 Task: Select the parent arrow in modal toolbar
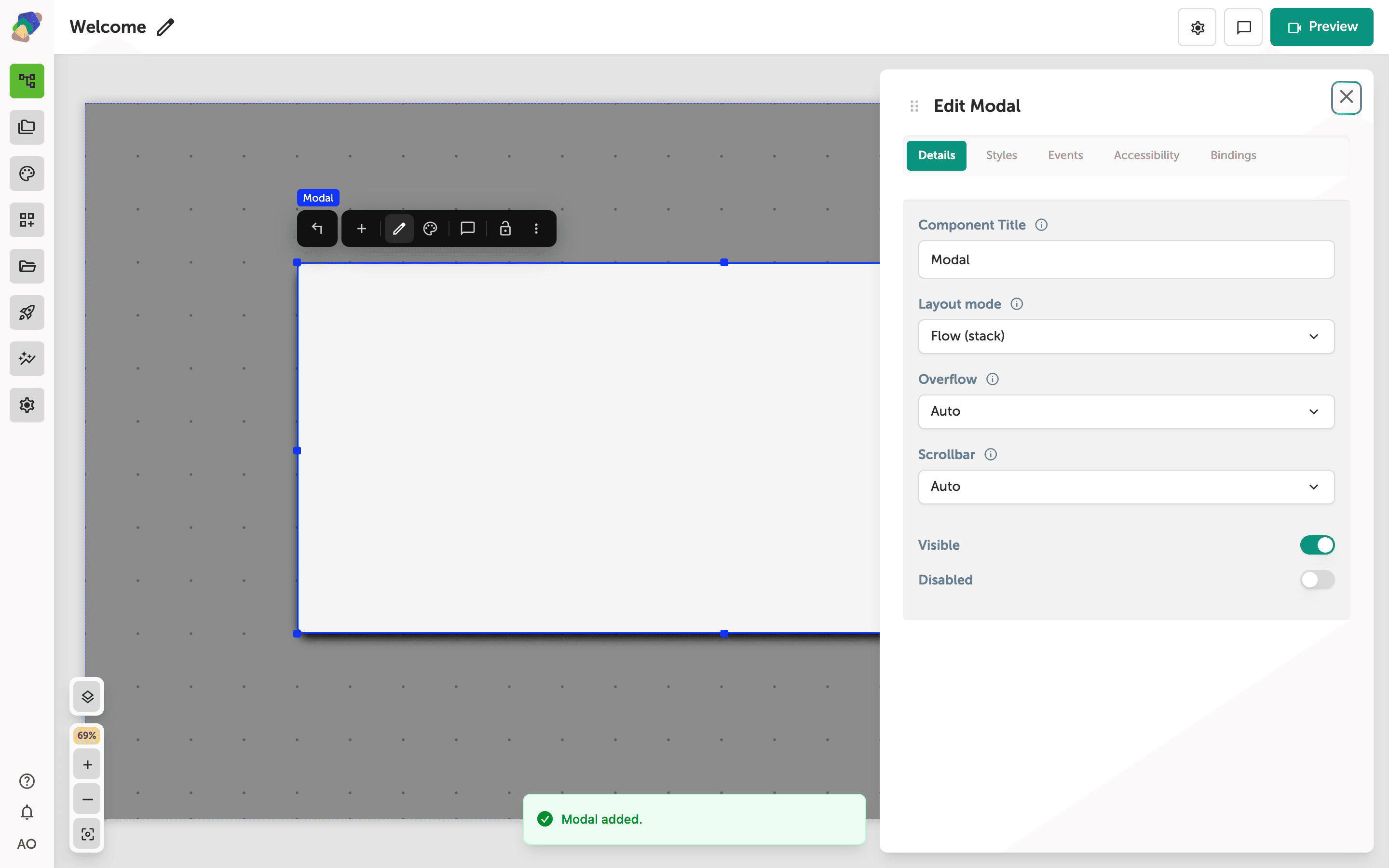click(317, 229)
